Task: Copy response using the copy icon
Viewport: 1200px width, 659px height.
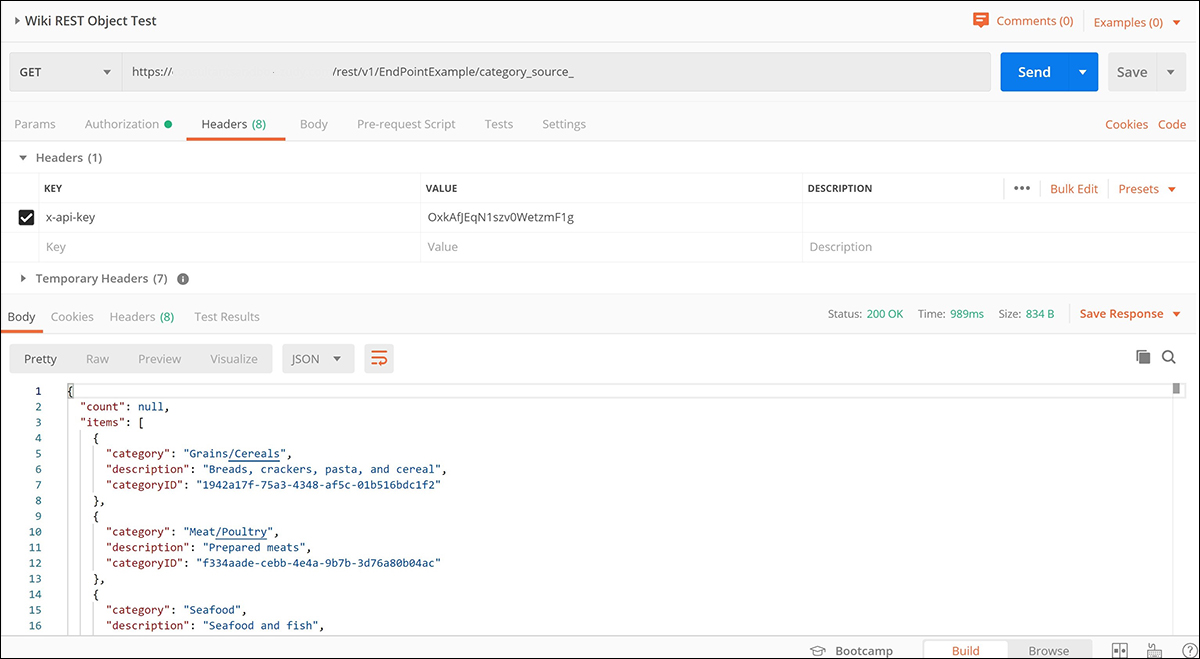Action: pyautogui.click(x=1143, y=357)
